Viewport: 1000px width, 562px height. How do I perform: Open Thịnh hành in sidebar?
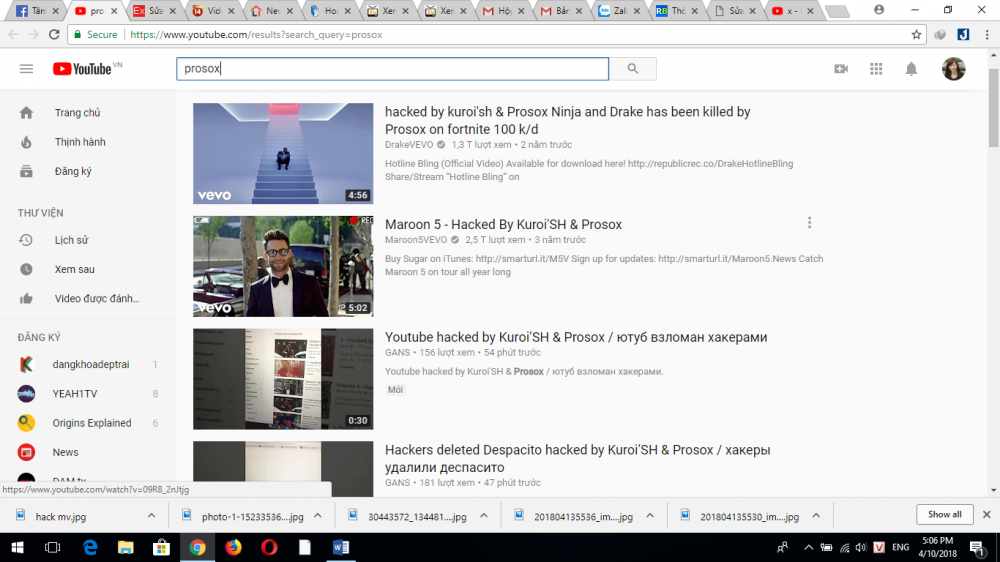tap(80, 142)
